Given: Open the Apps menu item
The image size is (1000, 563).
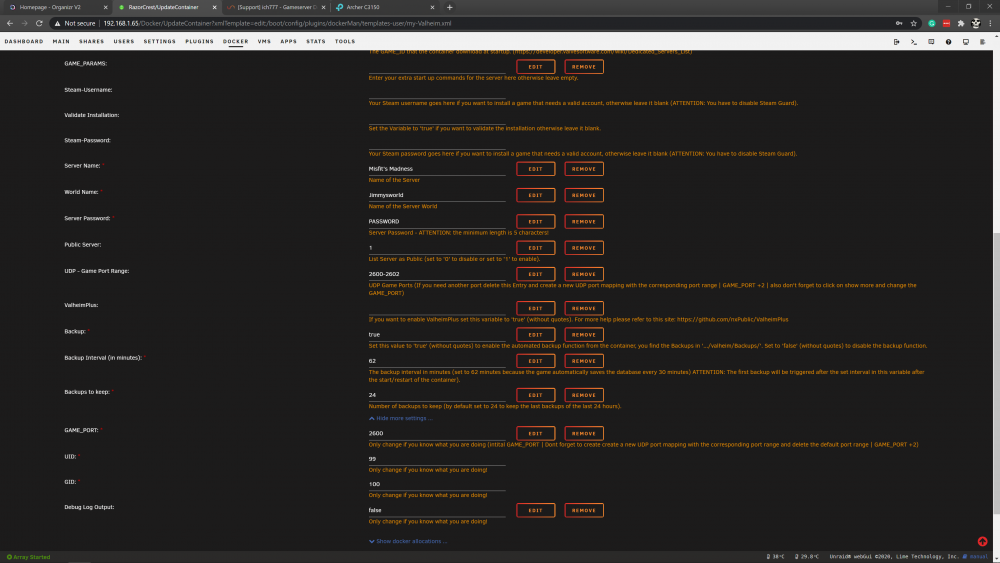Looking at the screenshot, I should [288, 41].
